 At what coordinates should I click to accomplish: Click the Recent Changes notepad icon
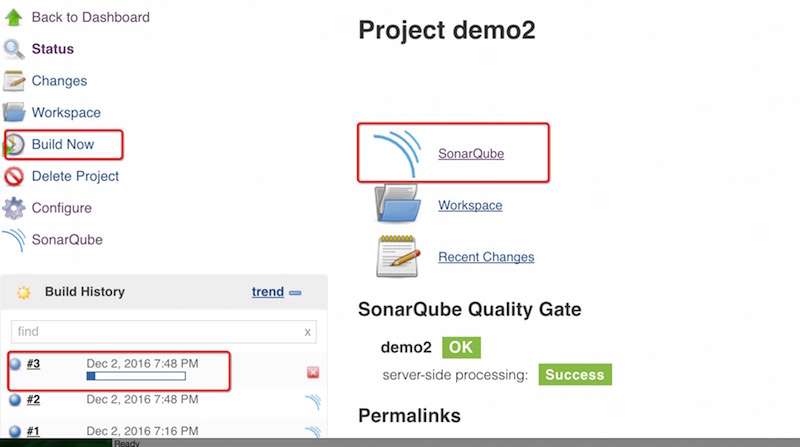point(398,256)
